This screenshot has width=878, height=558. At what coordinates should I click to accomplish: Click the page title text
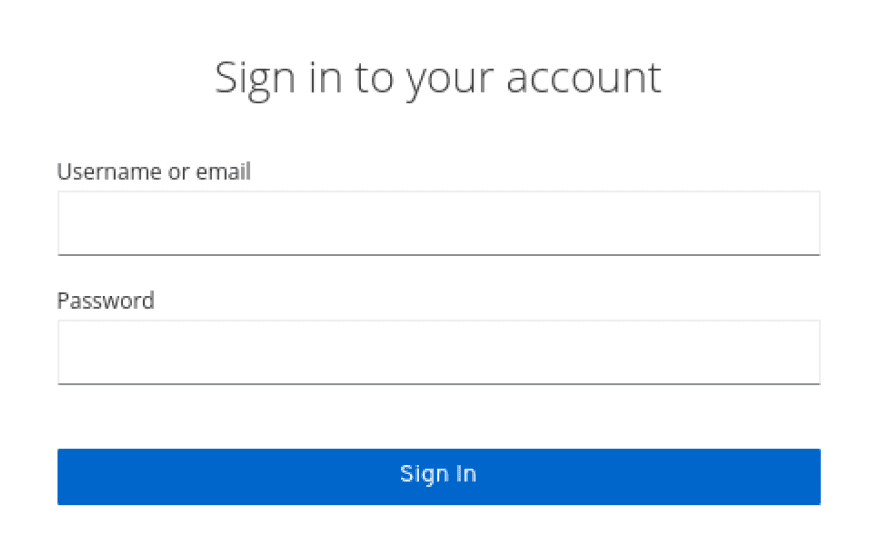tap(438, 78)
